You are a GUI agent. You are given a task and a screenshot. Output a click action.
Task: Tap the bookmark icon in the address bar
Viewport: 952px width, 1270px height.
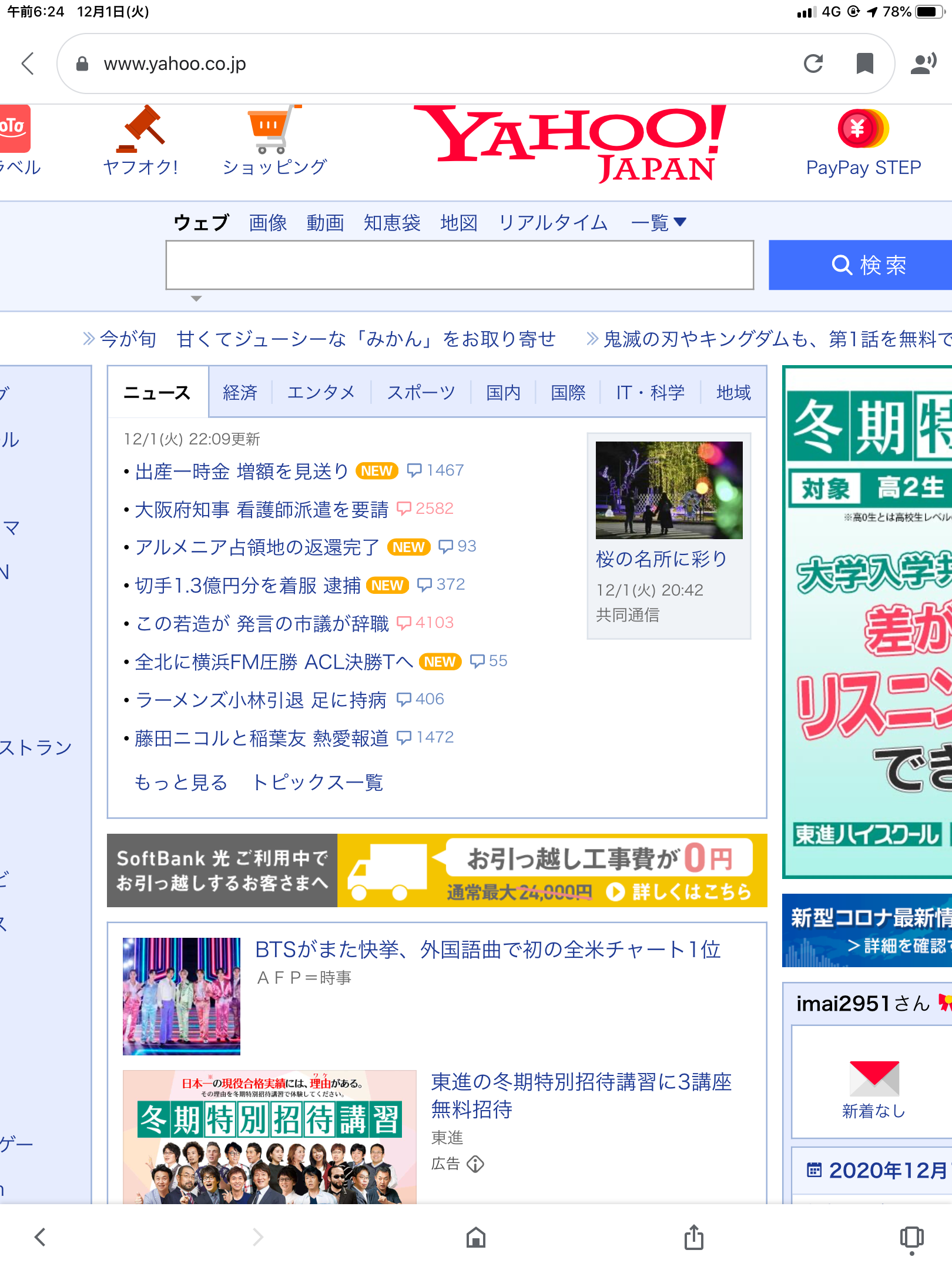click(x=864, y=63)
